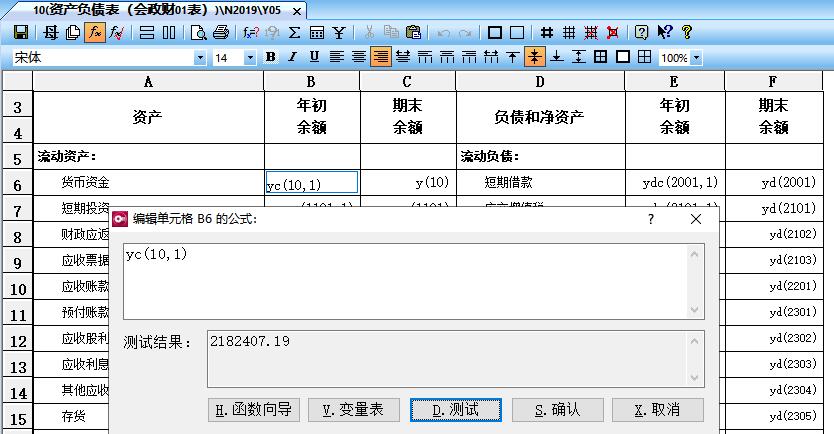
Task: Expand the 宋体 font name dropdown
Action: pyautogui.click(x=200, y=58)
